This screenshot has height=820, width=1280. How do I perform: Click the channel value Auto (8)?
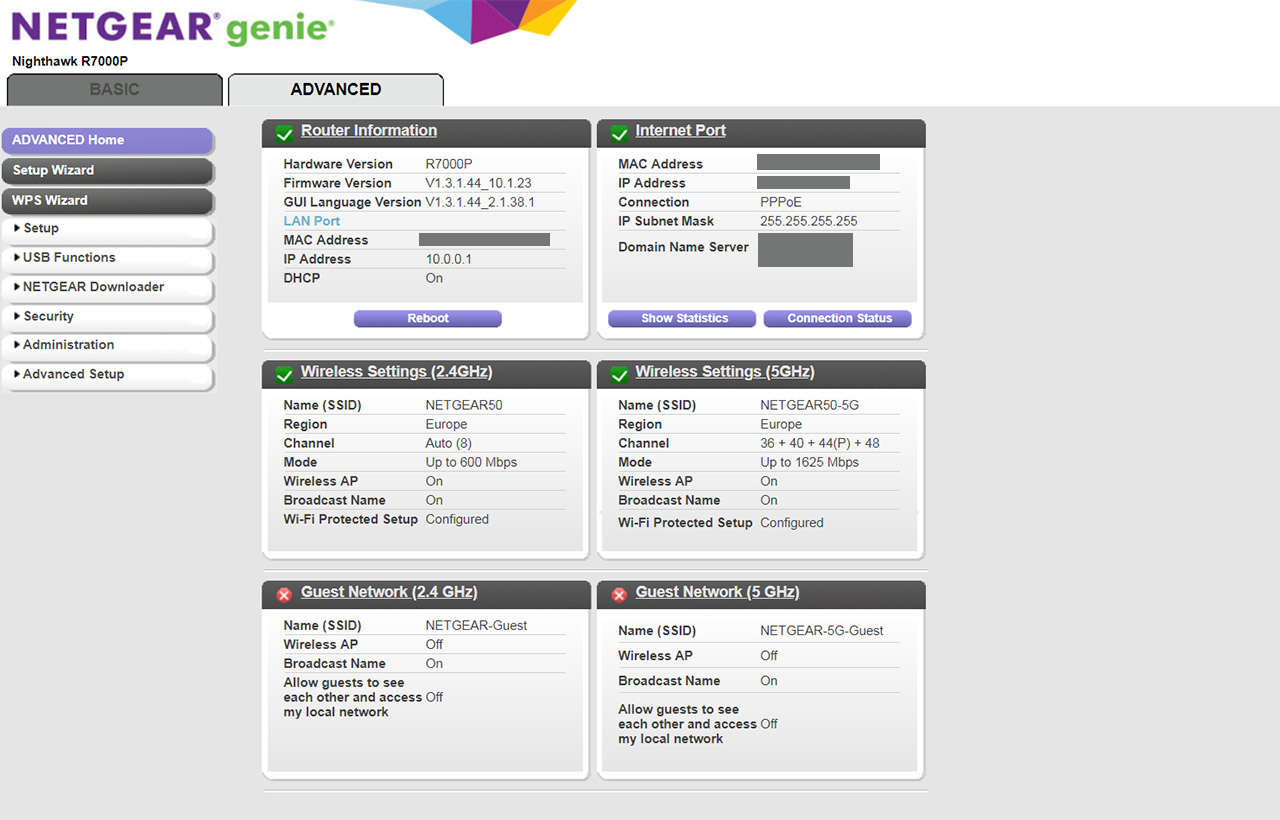449,444
